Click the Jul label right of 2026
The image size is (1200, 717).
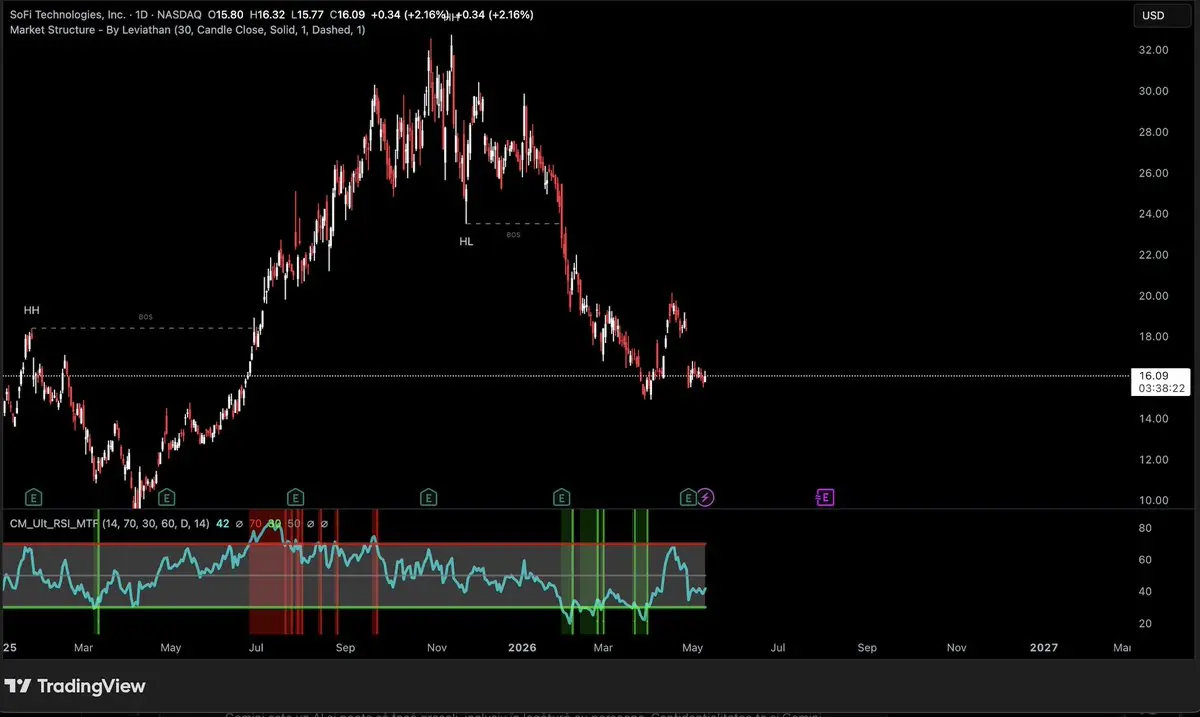click(x=777, y=648)
